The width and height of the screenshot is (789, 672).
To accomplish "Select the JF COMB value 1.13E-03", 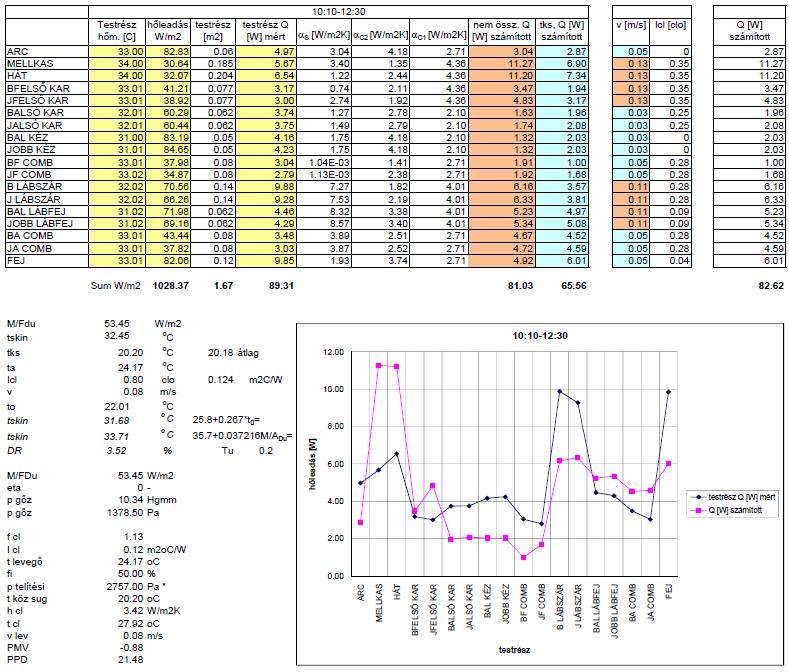I will tap(324, 175).
